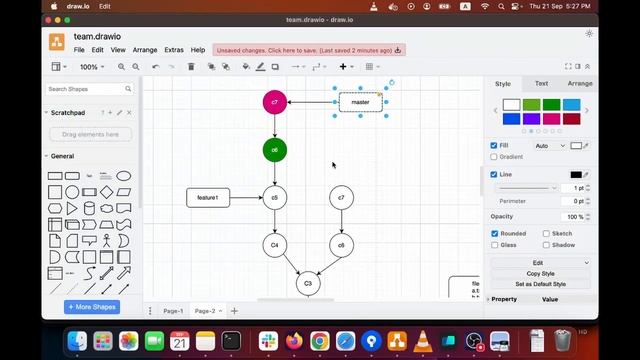Screen dimensions: 640x360
Task: Toggle the Line checkbox
Action: pyautogui.click(x=493, y=174)
